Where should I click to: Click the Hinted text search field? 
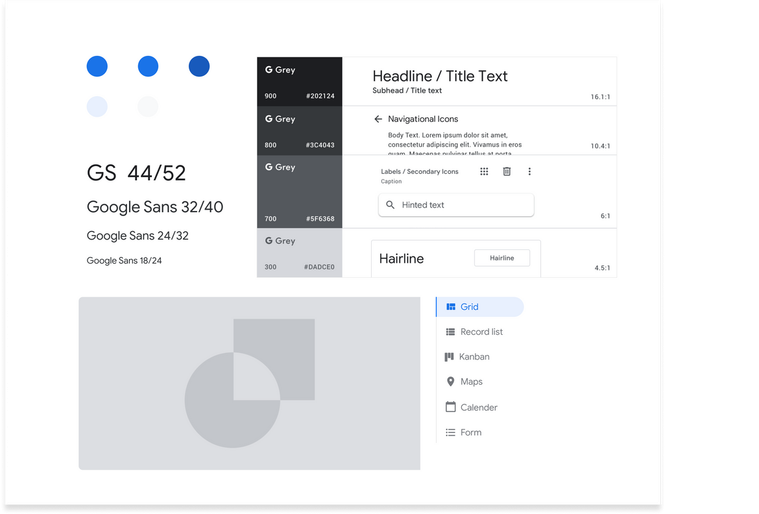pos(456,205)
